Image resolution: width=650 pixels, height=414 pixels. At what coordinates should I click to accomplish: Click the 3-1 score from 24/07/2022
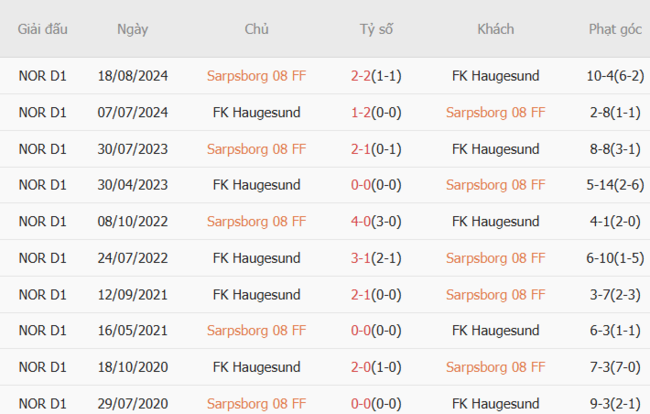click(x=362, y=258)
